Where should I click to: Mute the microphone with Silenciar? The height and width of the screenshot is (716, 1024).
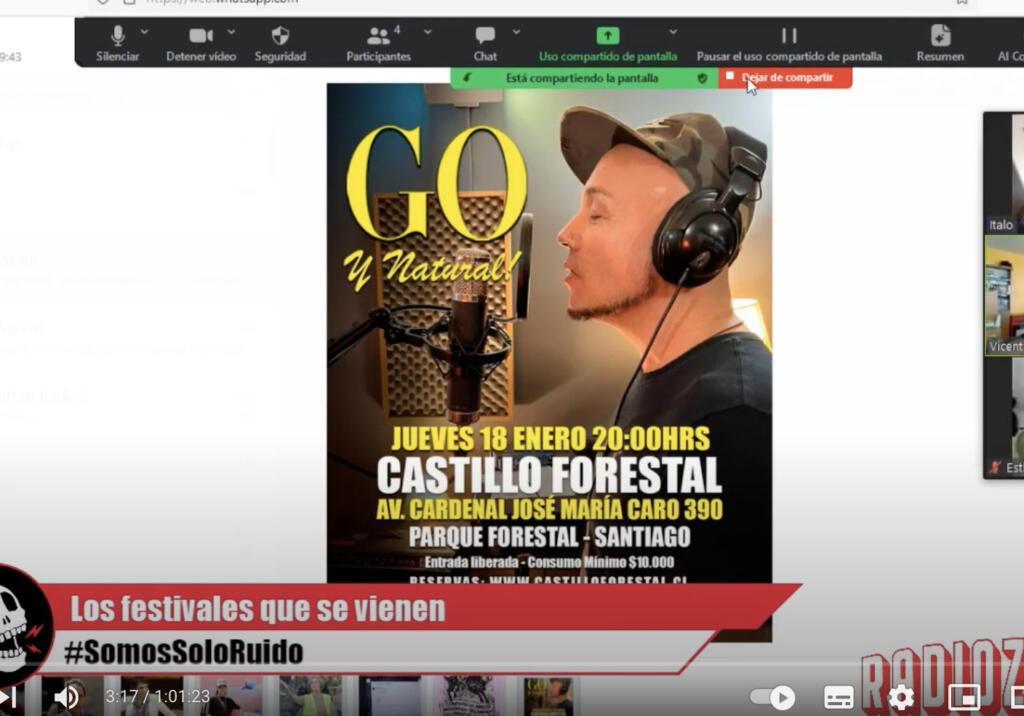click(117, 42)
